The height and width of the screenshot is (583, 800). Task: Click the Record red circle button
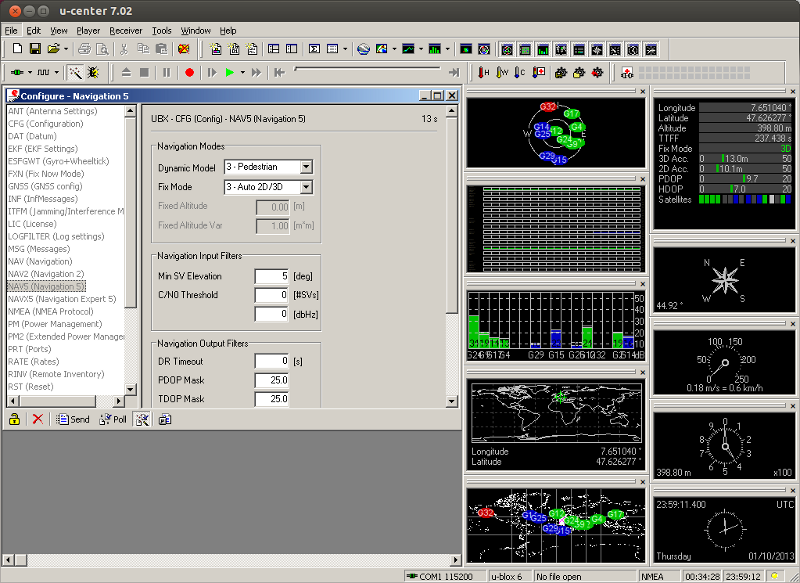(189, 73)
